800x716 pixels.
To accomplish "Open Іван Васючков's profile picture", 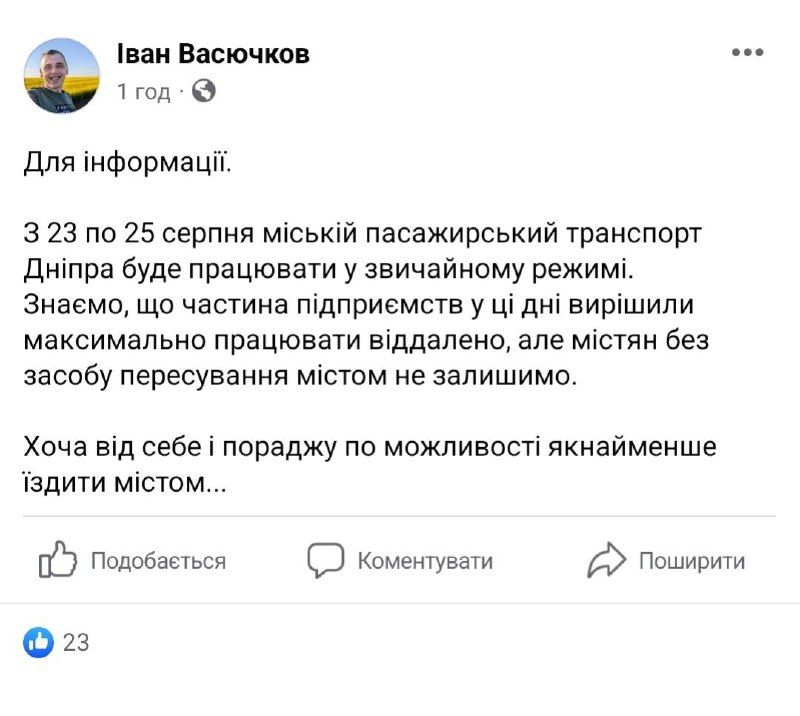I will pyautogui.click(x=62, y=76).
